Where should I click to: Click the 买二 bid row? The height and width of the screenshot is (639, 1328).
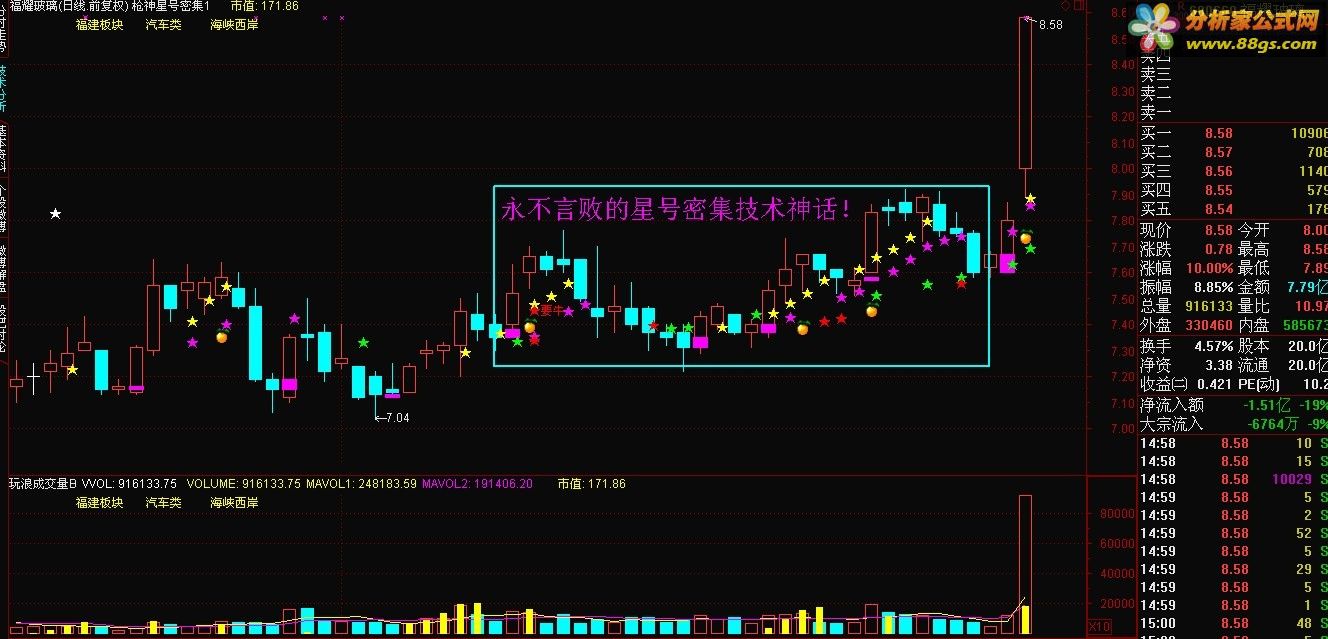tap(1234, 152)
